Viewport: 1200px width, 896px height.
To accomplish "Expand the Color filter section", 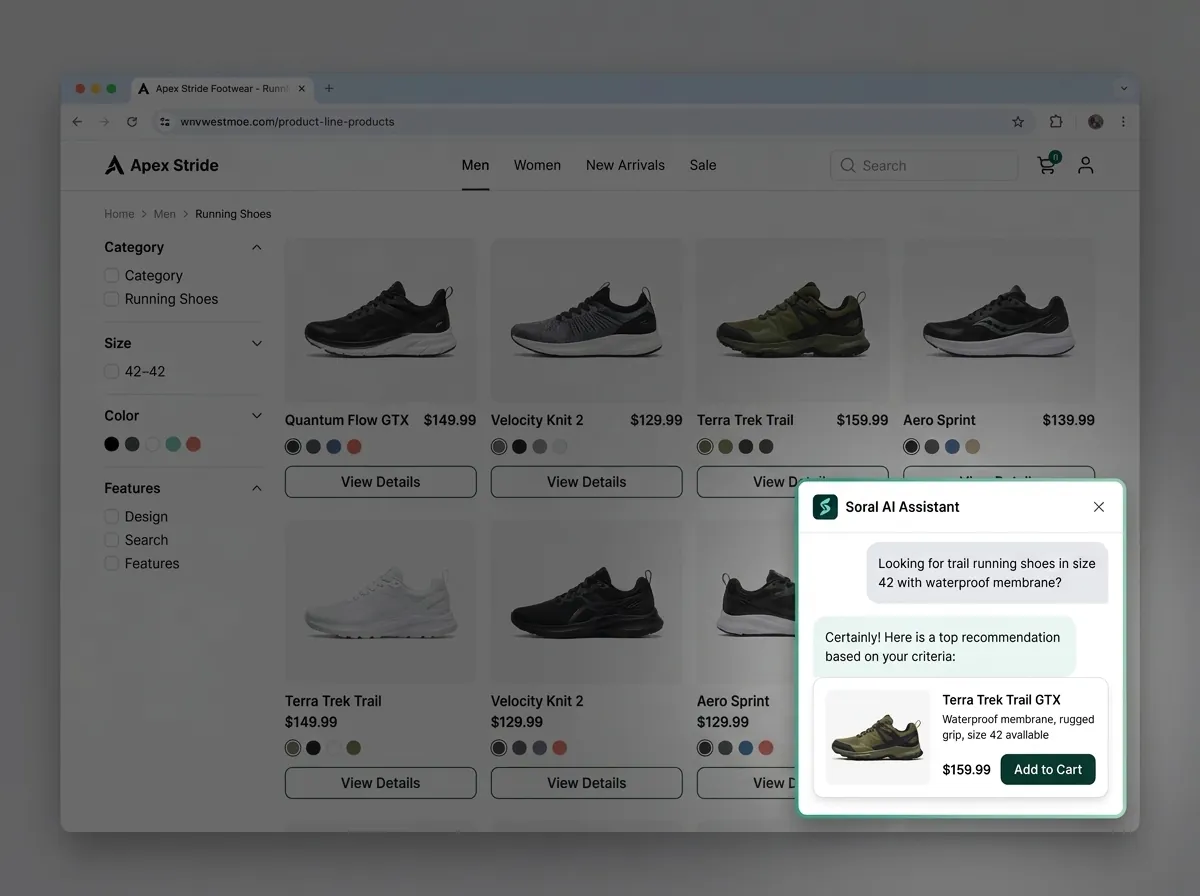I will [257, 416].
